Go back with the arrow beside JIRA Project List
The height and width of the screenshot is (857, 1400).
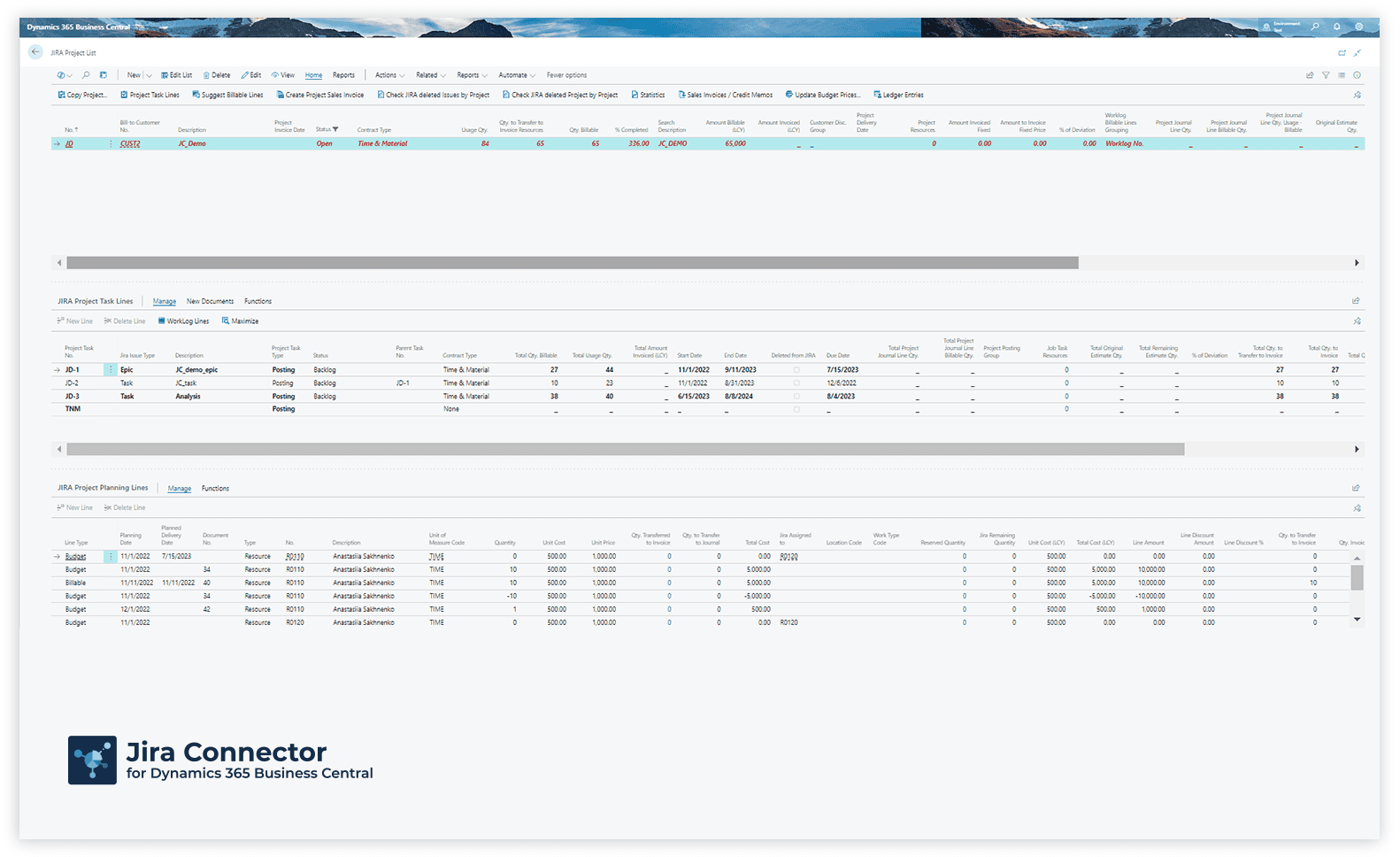click(35, 52)
